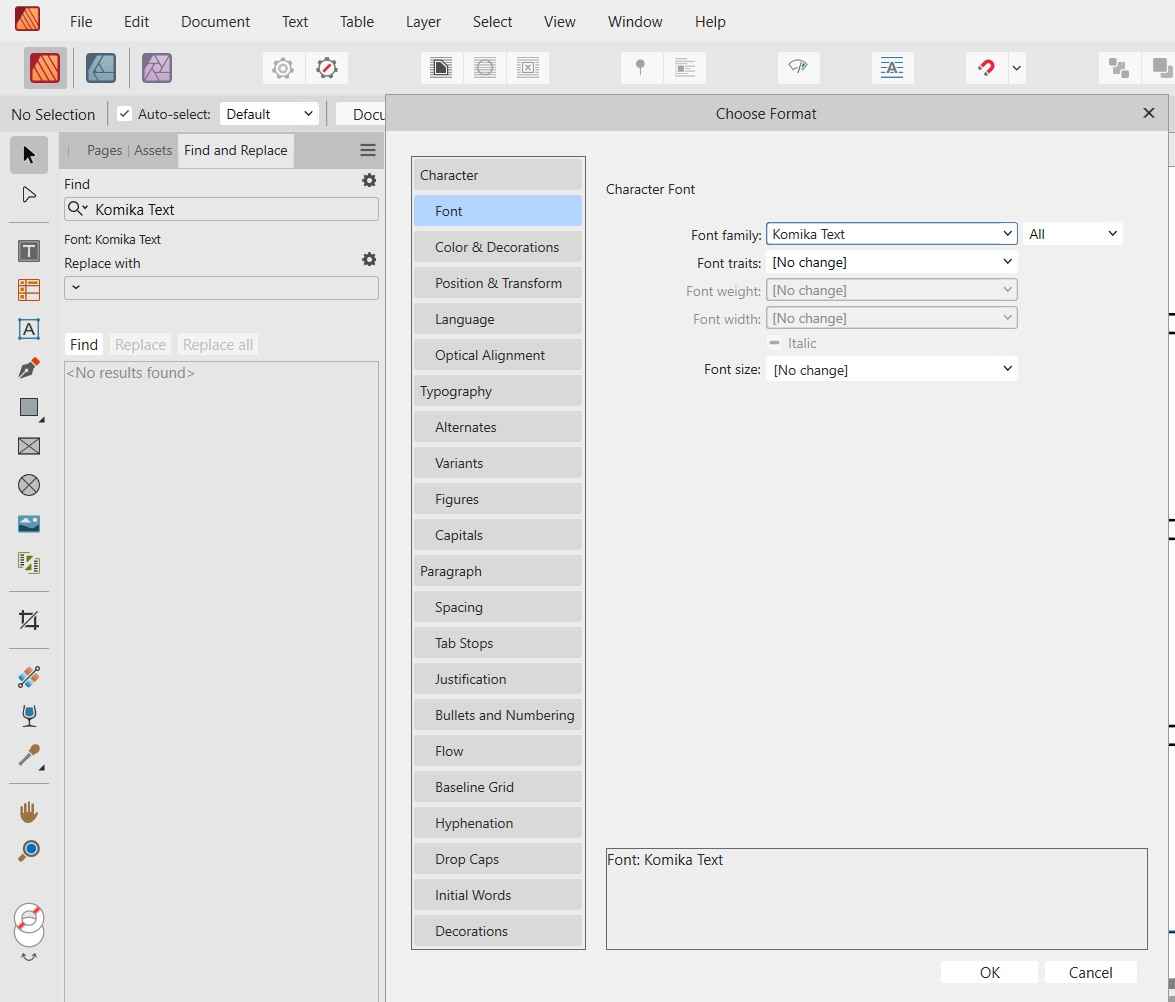
Task: Select the Fill tool
Action: click(x=29, y=677)
